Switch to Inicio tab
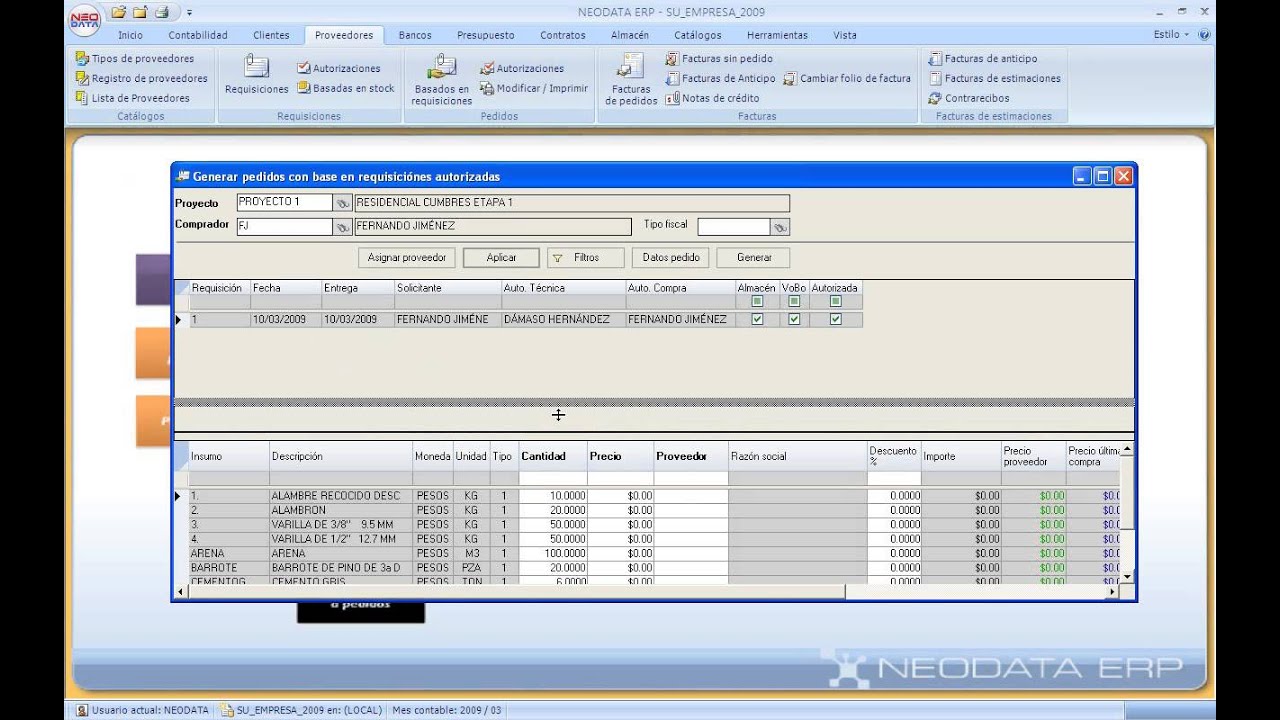The width and height of the screenshot is (1280, 720). point(130,35)
